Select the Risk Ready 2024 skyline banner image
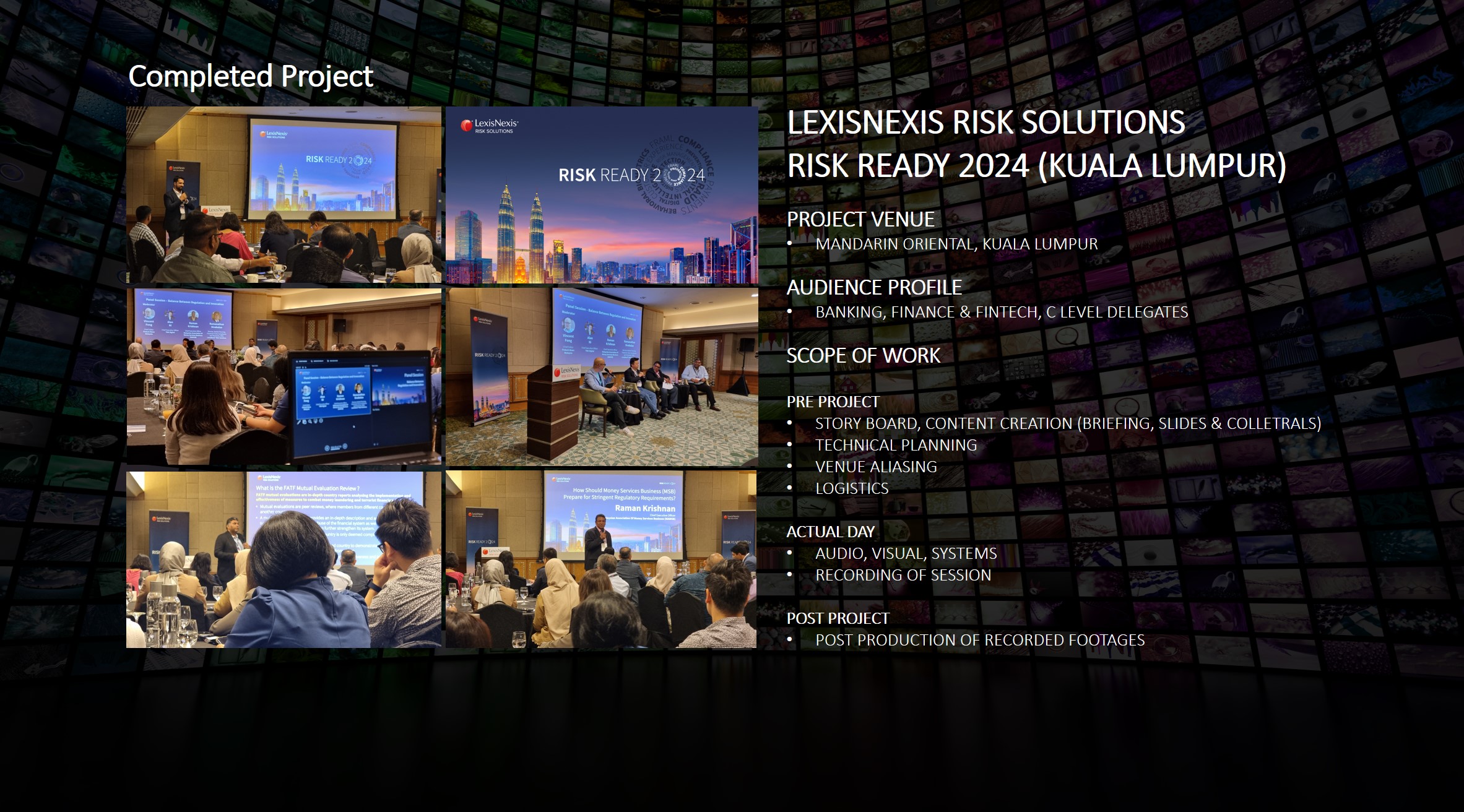The height and width of the screenshot is (812, 1464). (602, 195)
